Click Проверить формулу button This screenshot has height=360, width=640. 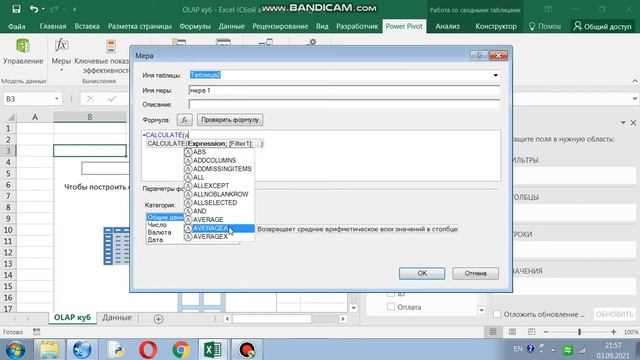(230, 120)
